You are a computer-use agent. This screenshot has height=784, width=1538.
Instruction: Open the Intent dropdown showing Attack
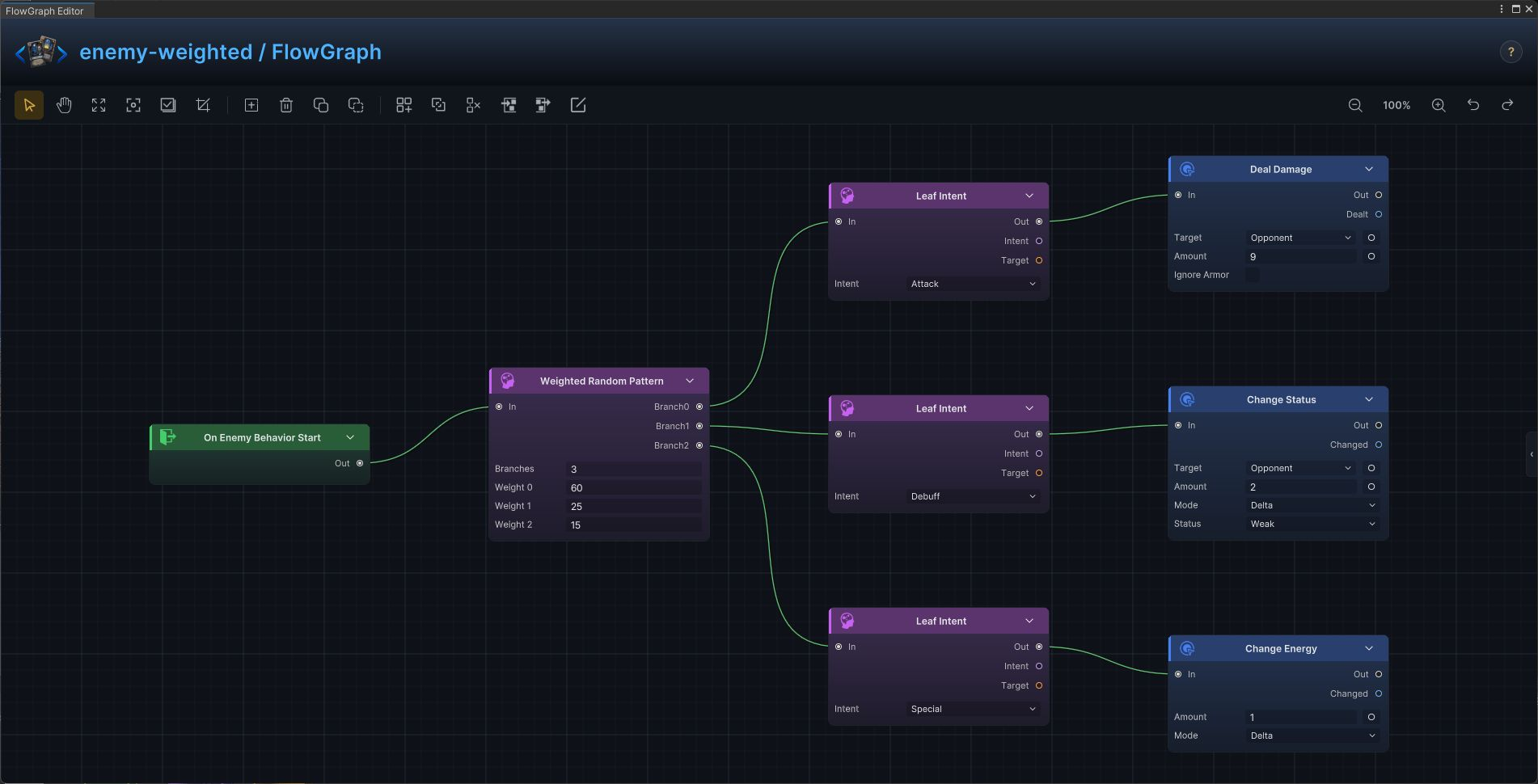point(973,284)
